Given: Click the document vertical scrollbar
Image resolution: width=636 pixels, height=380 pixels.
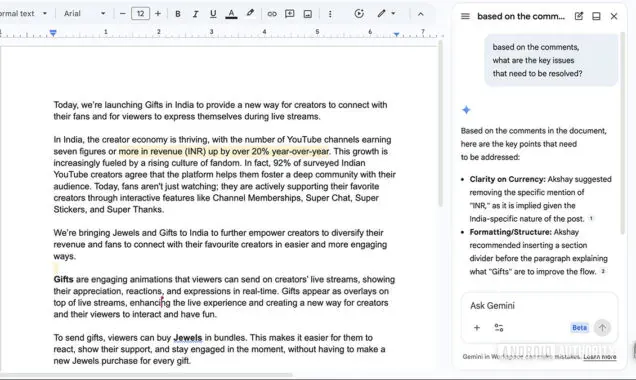Looking at the screenshot, I should tap(440, 124).
